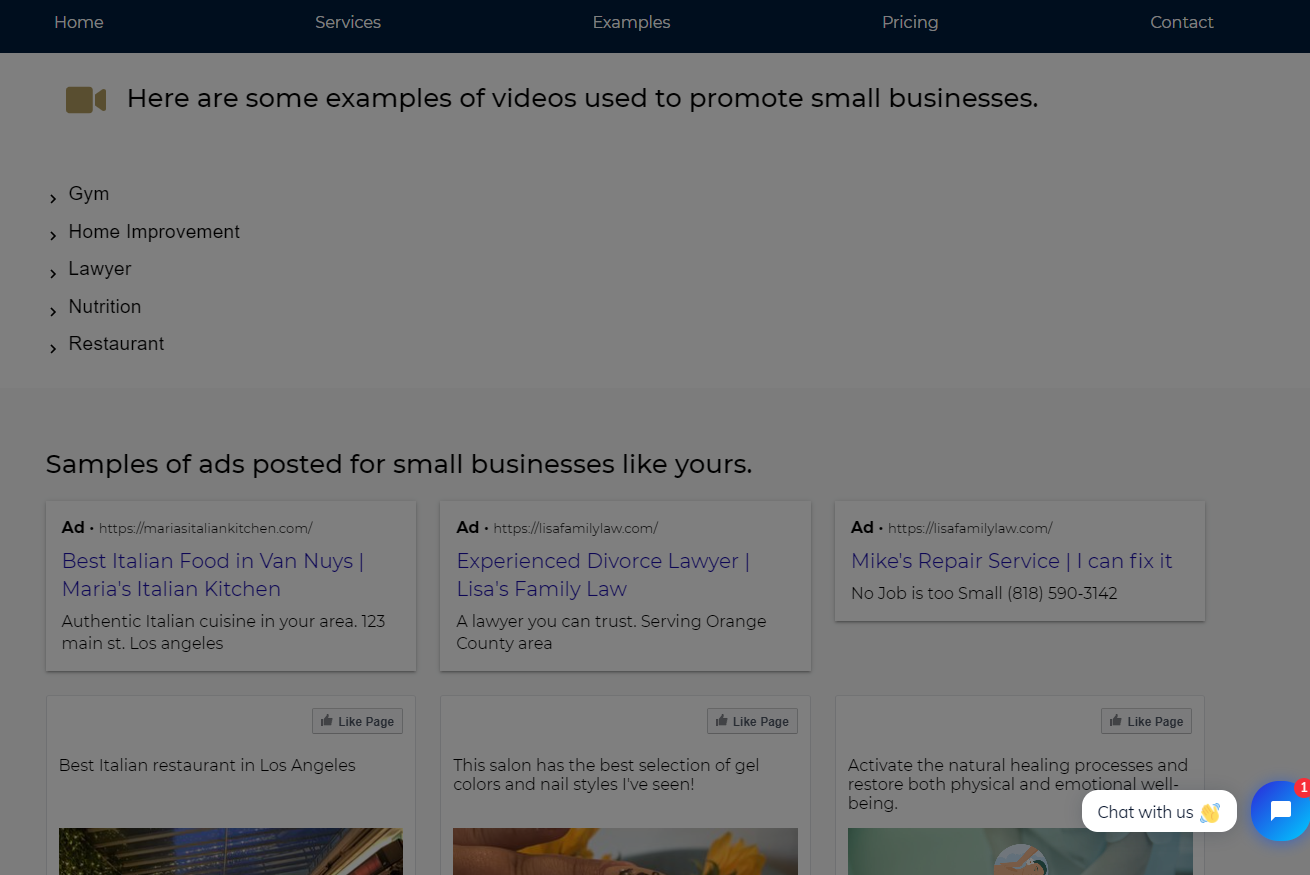Click 'Activate the natural healing processes' text
The image size is (1310, 875).
click(x=1018, y=784)
